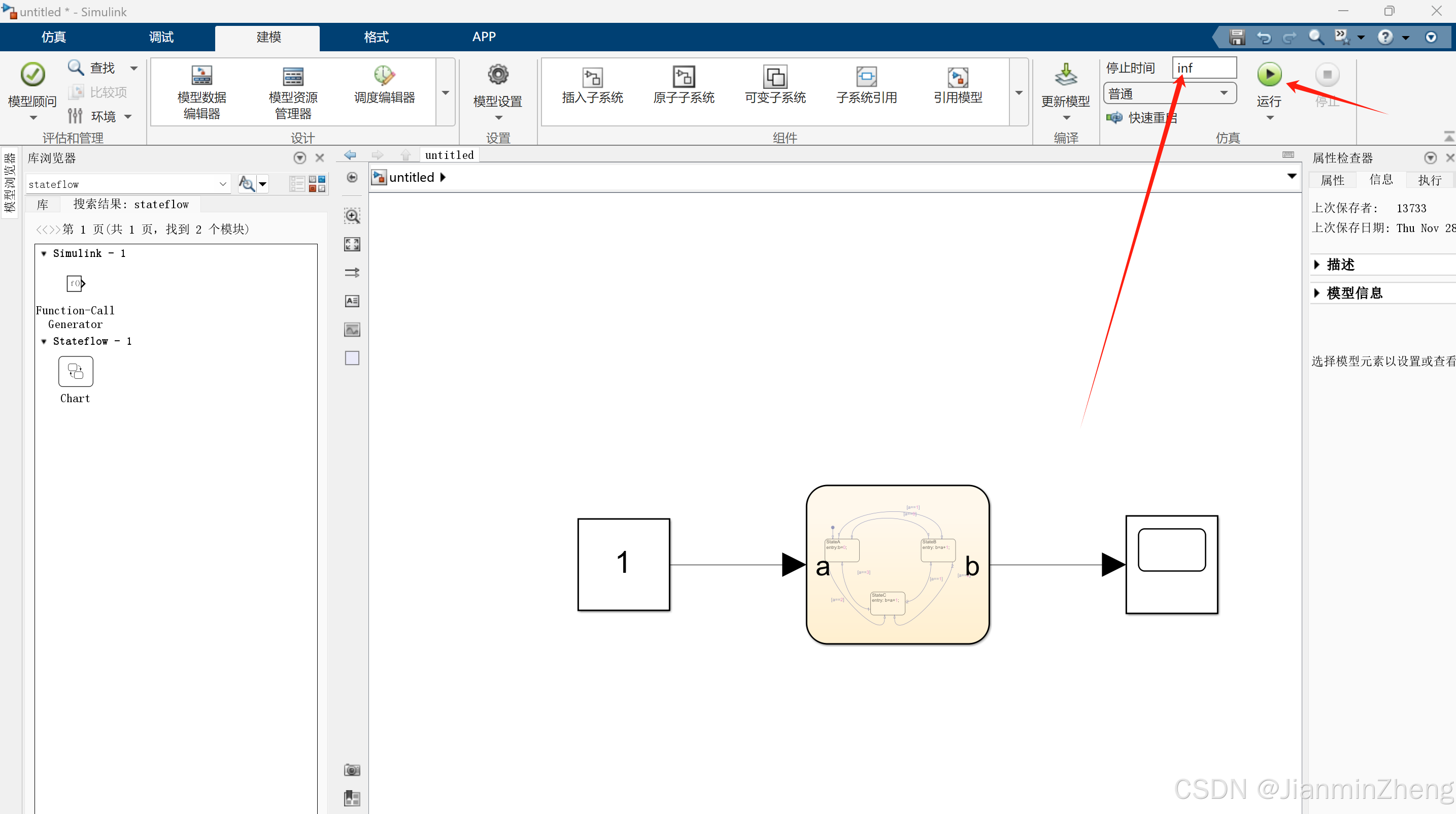Expand the 描述 section

point(1317,264)
